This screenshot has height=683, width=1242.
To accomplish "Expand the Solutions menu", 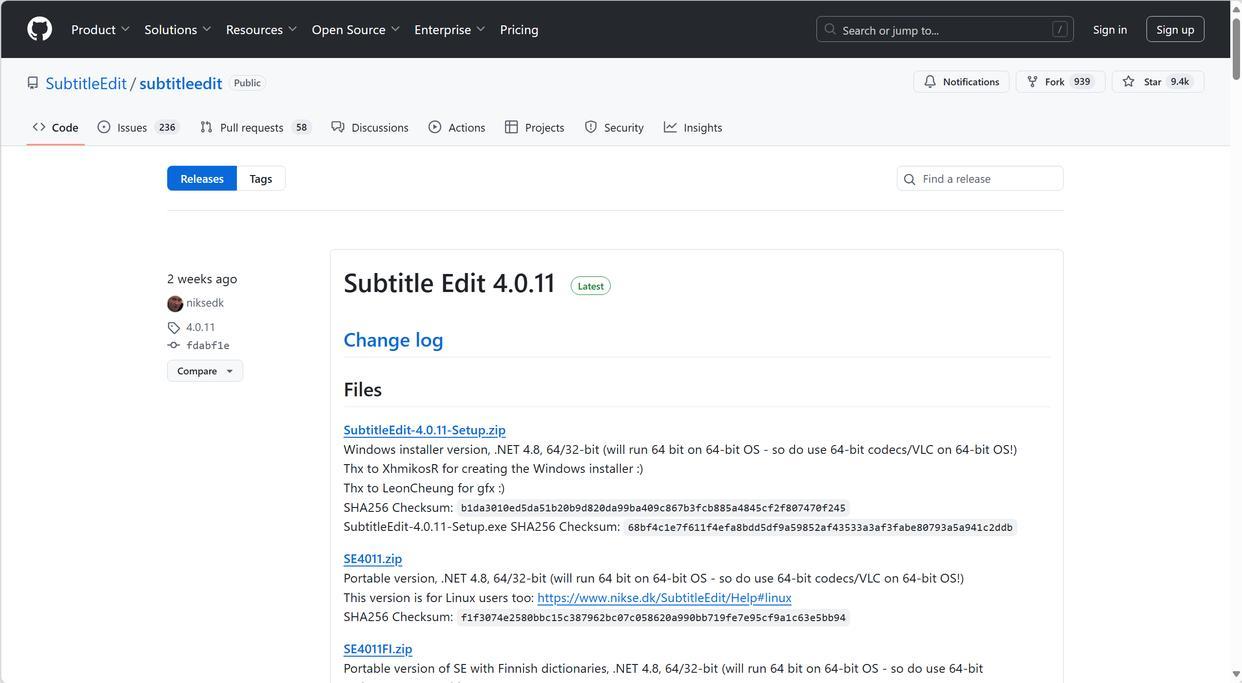I will click(x=177, y=30).
